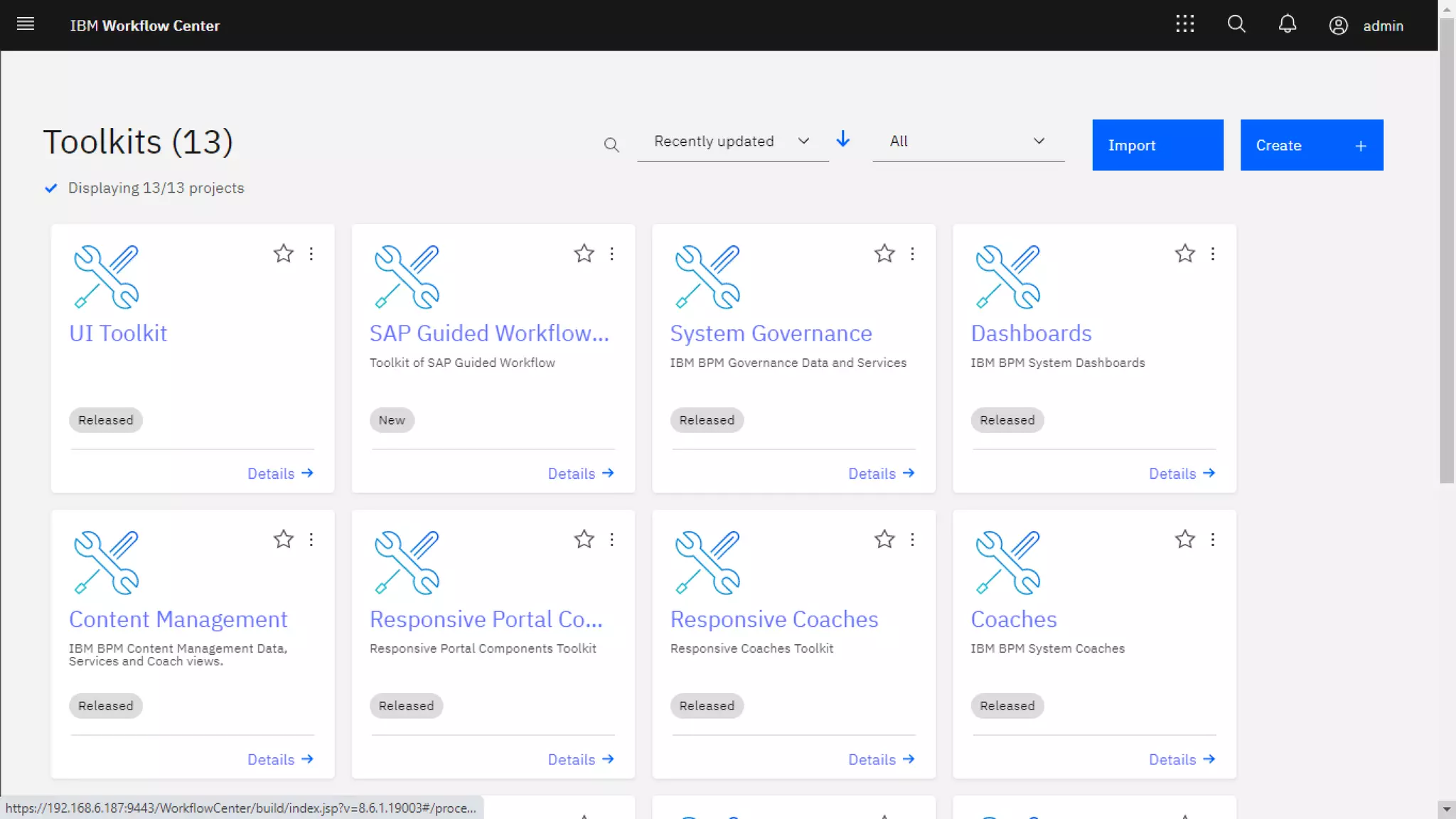Favorite the UI Toolkit with star
Screen dimensions: 1456x819
[x=283, y=254]
